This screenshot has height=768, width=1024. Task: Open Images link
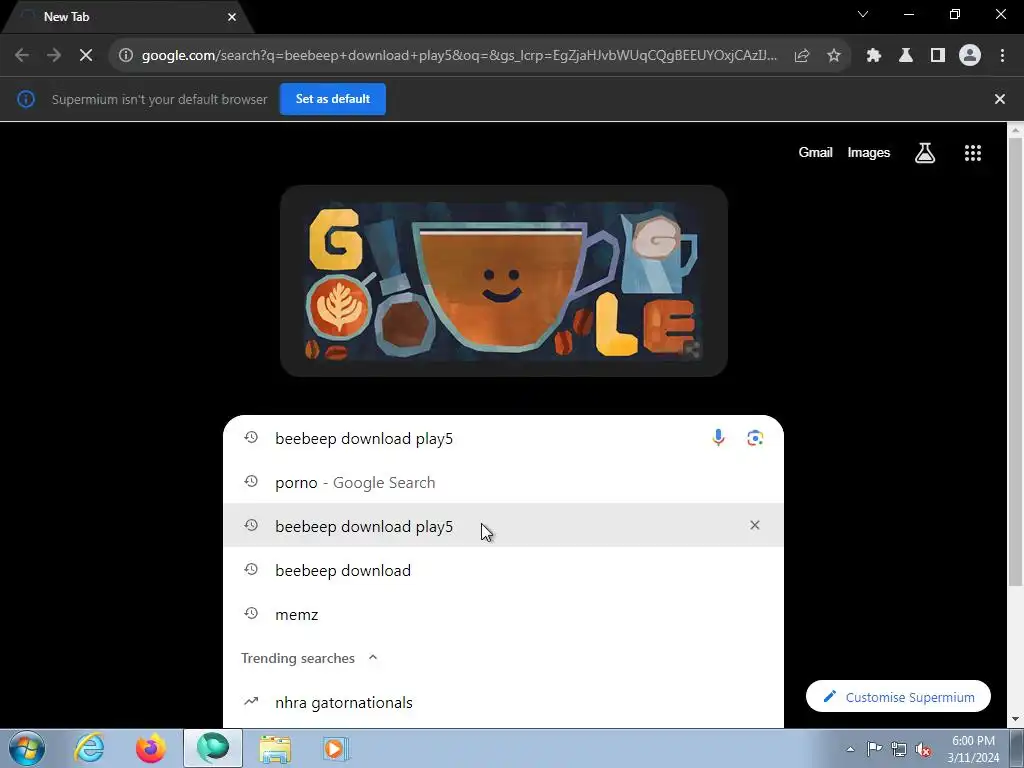(x=869, y=153)
